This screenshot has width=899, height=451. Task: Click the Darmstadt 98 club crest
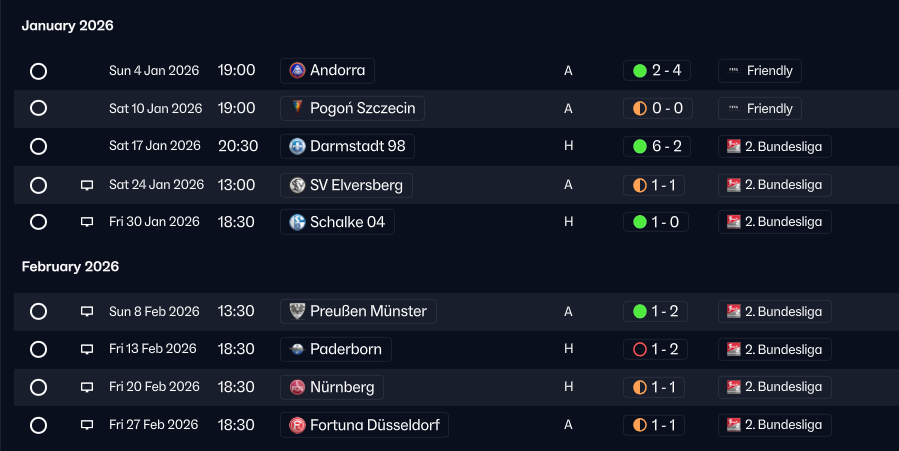point(297,146)
